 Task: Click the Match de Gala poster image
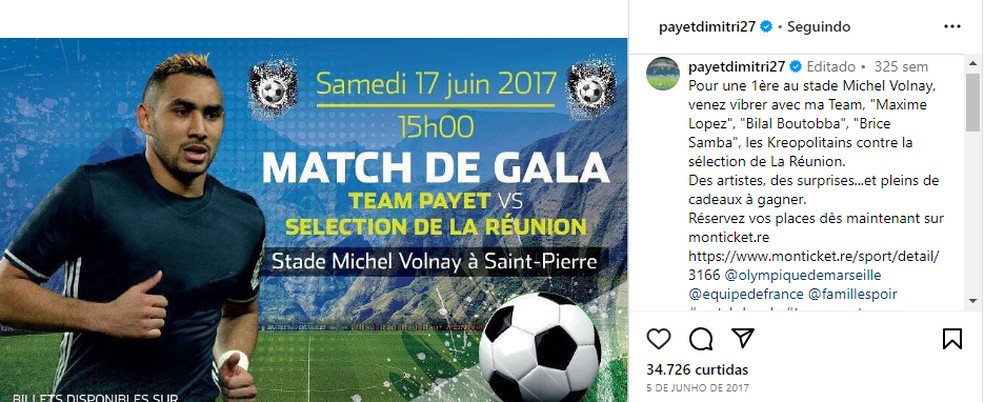[314, 220]
